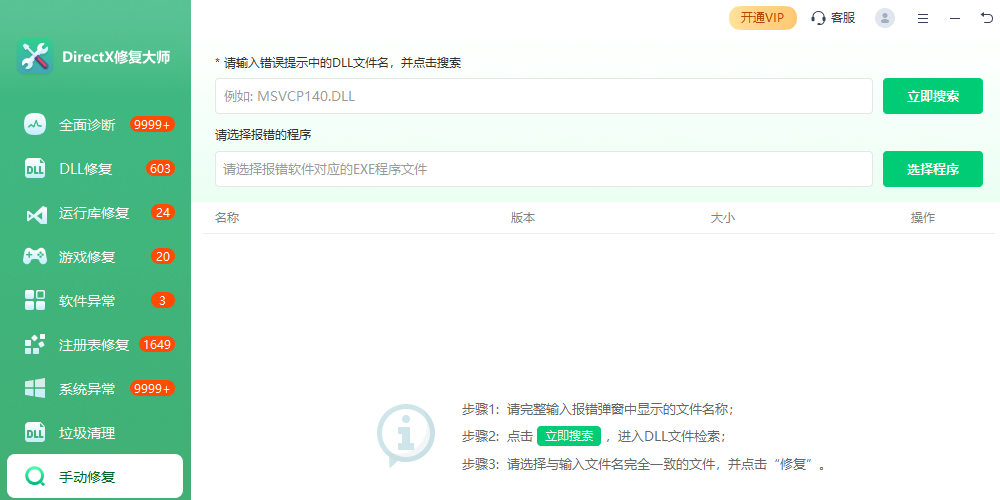Click the 开通VIP button
The height and width of the screenshot is (500, 1000).
click(762, 18)
